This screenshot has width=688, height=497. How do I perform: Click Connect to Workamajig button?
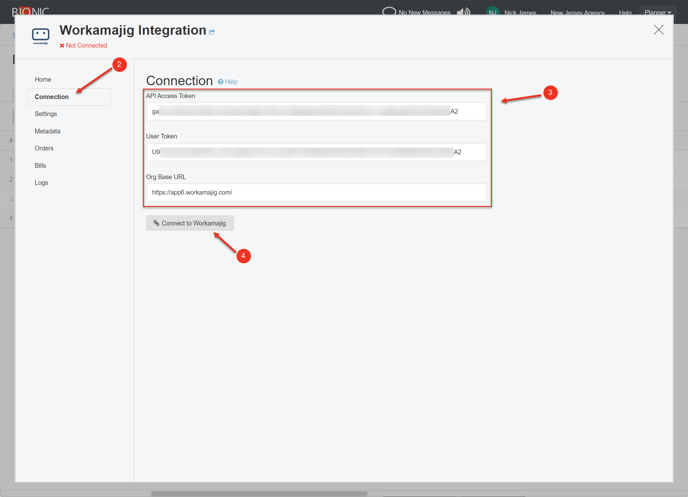190,223
